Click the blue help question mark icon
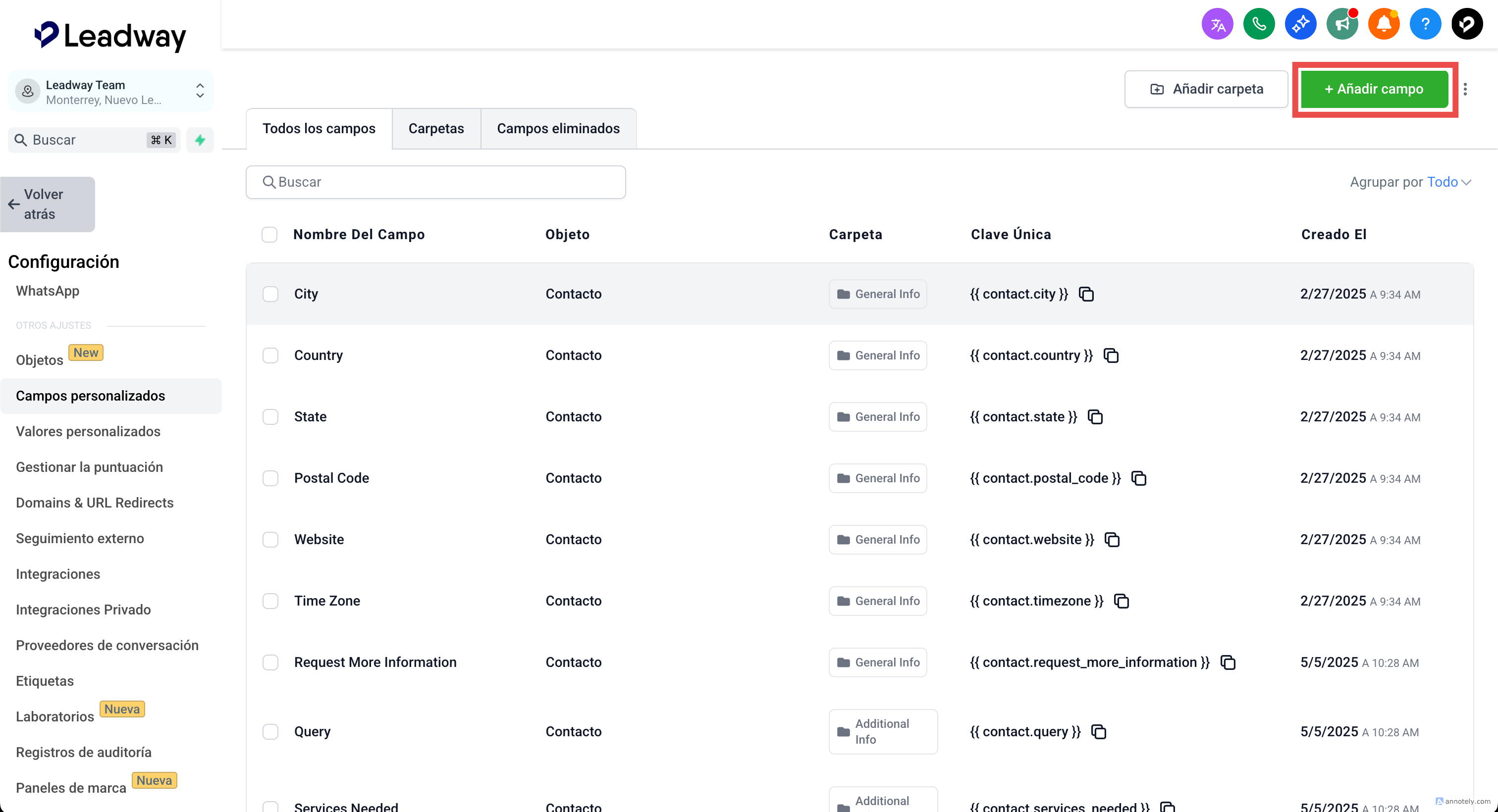Screen dimensions: 1498x812 pos(1425,24)
